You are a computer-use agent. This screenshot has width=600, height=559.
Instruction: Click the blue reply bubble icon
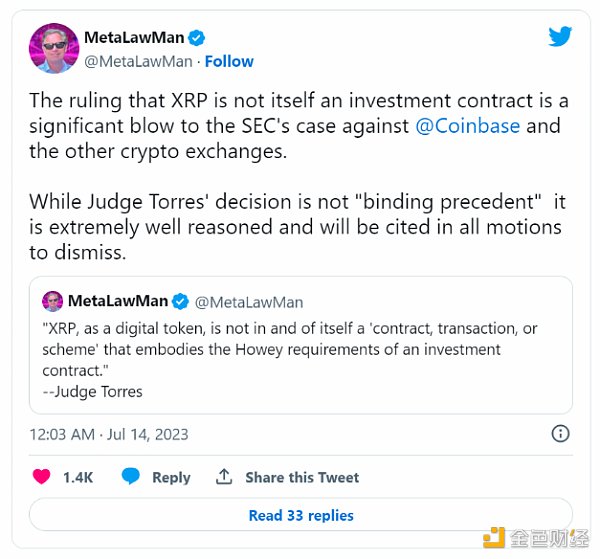point(130,476)
